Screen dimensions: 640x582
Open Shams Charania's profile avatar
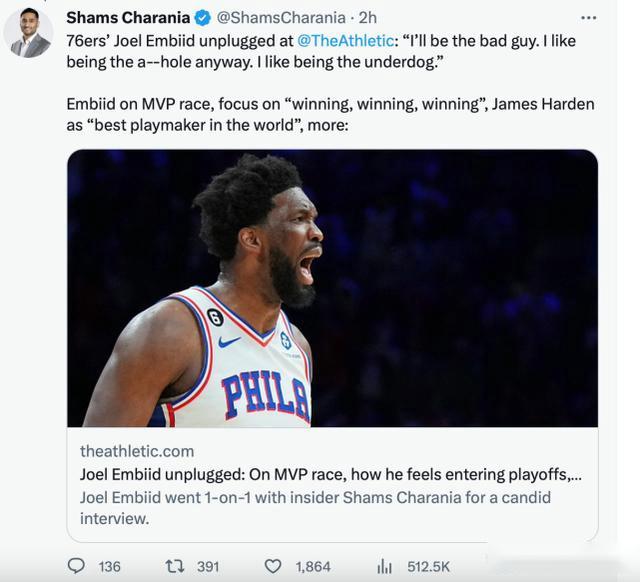point(29,33)
